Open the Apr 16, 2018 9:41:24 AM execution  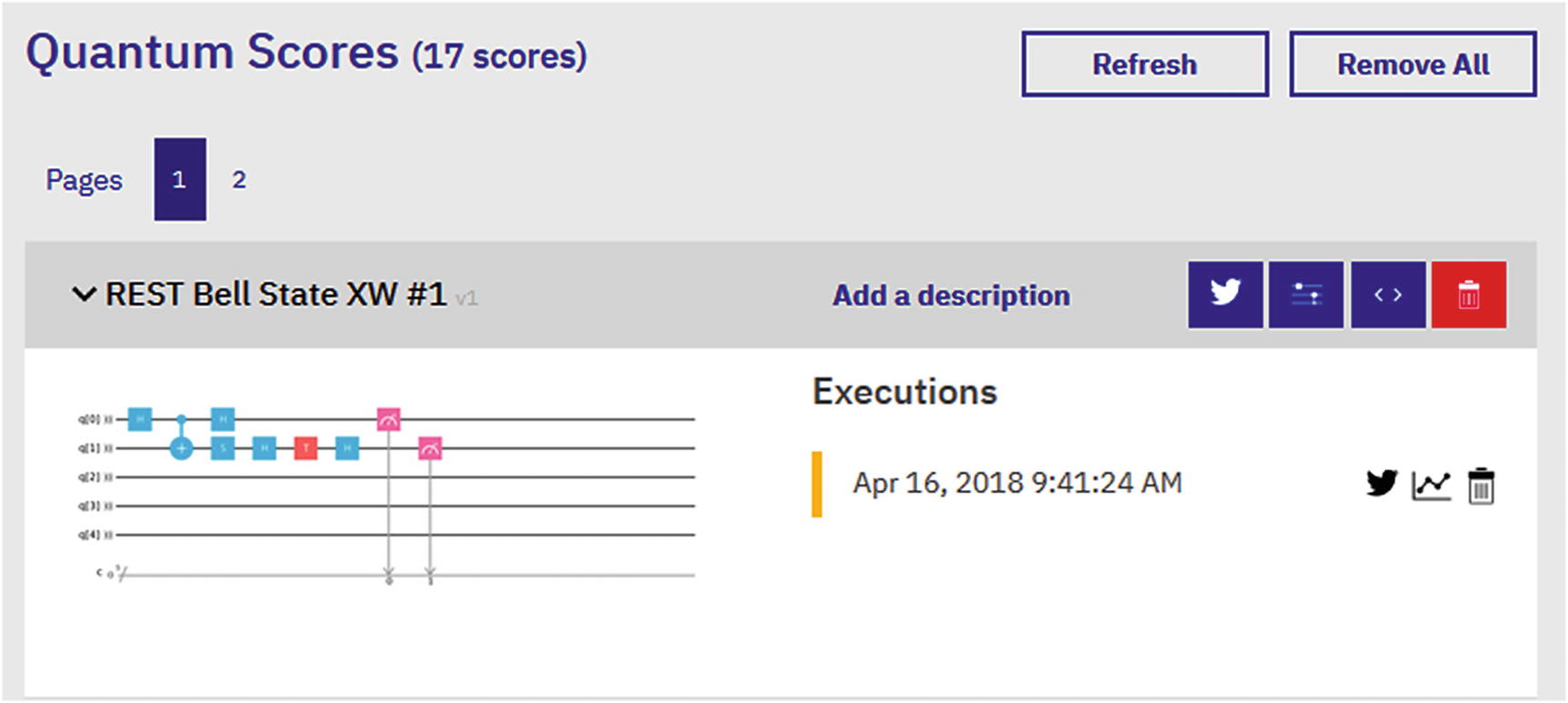tap(1016, 483)
